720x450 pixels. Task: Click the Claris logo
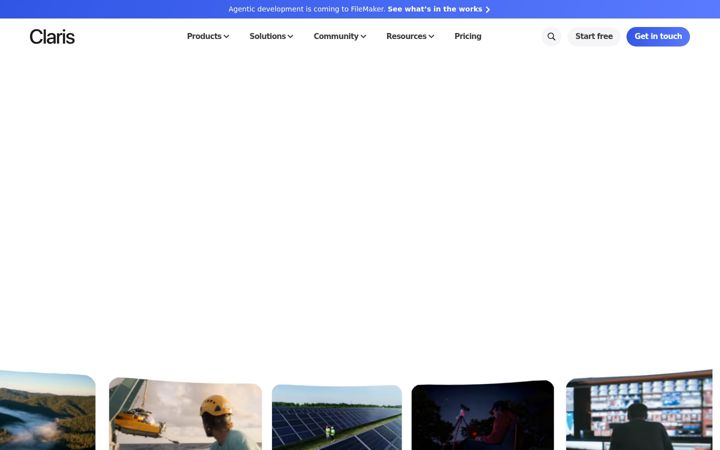pyautogui.click(x=52, y=37)
